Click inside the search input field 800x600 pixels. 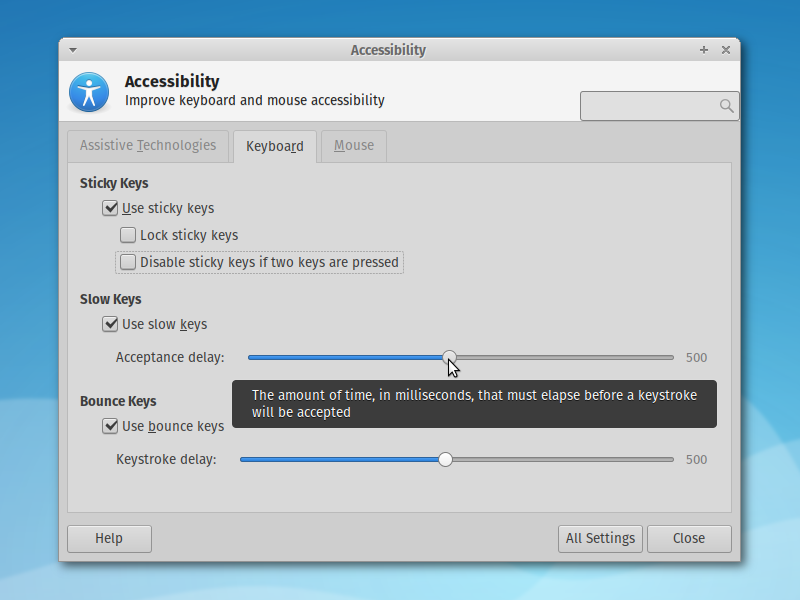click(x=650, y=105)
